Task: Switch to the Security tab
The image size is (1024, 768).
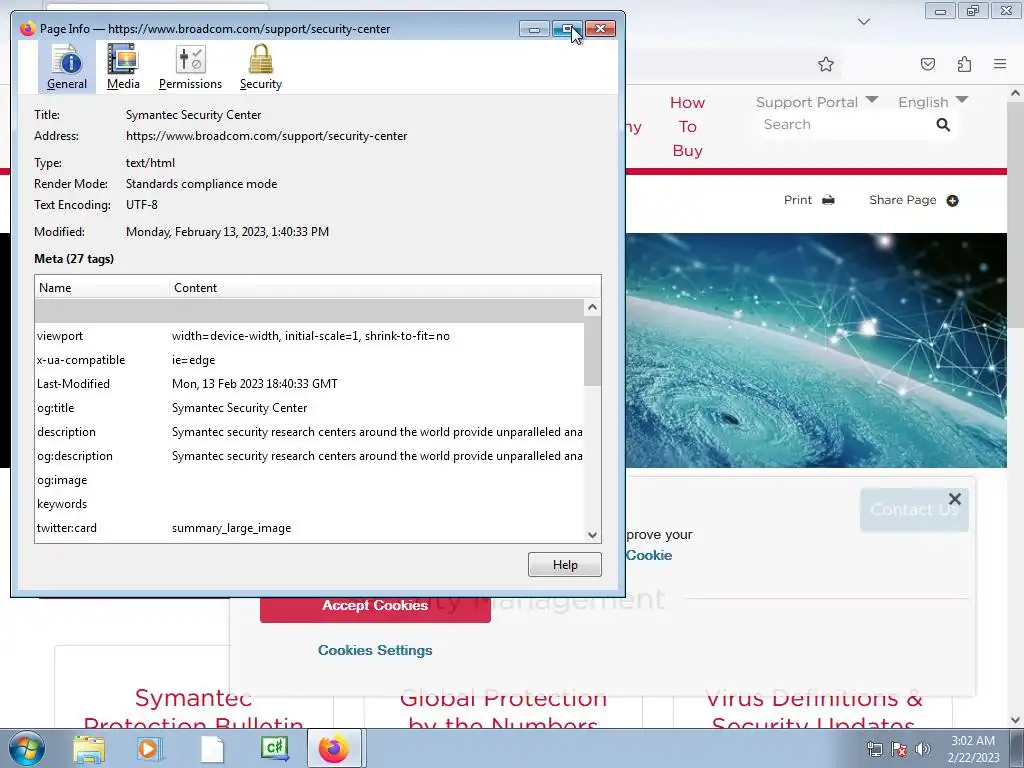Action: click(x=261, y=67)
